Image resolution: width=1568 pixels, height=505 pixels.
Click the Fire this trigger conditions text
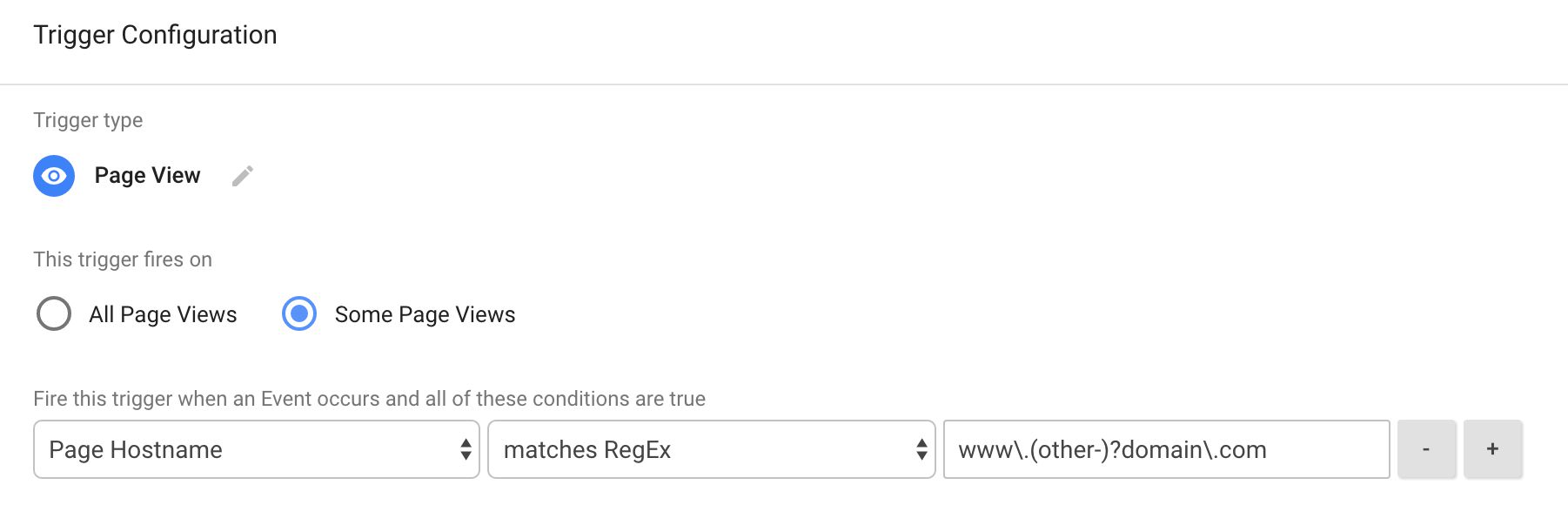click(x=369, y=399)
